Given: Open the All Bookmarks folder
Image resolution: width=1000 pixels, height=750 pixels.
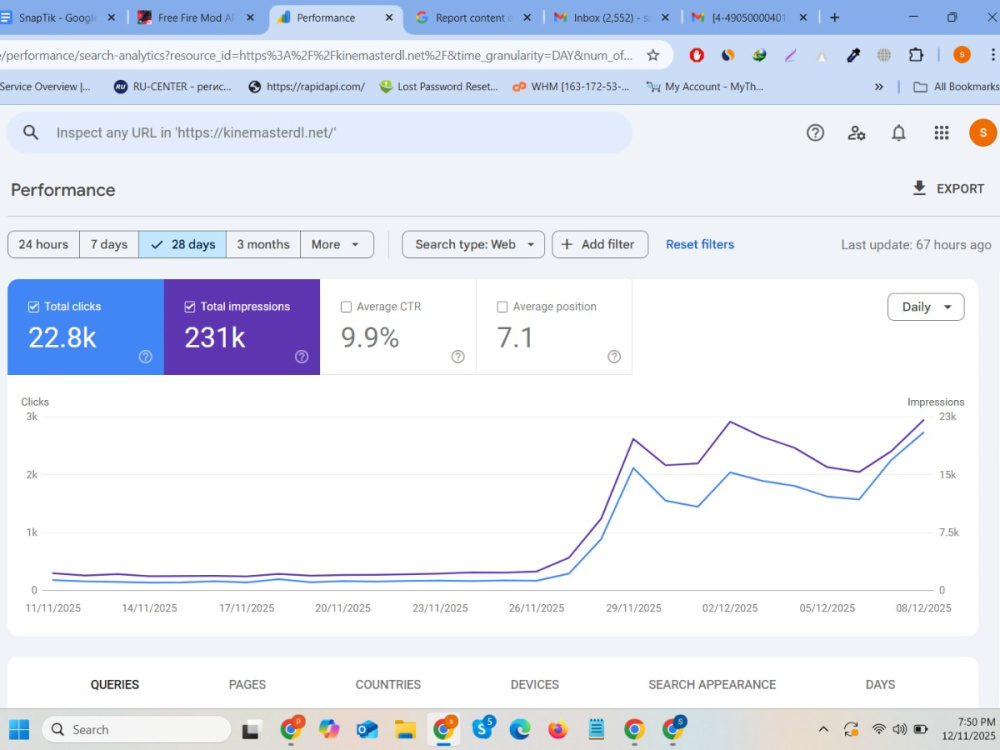Looking at the screenshot, I should click(956, 87).
